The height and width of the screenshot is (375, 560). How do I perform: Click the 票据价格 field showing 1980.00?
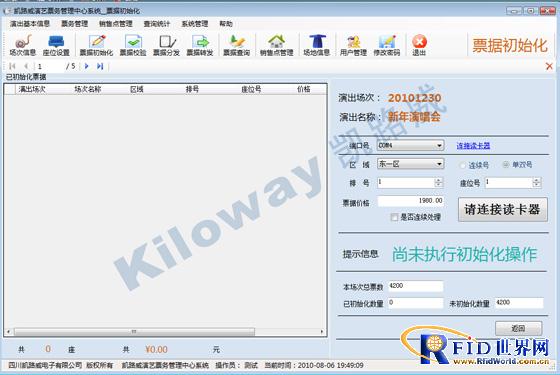click(x=411, y=201)
